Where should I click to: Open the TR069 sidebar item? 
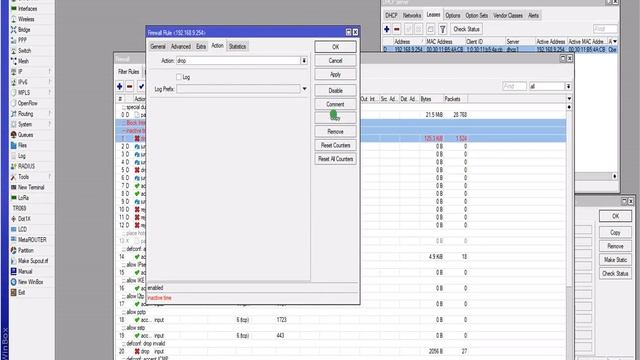coord(19,208)
